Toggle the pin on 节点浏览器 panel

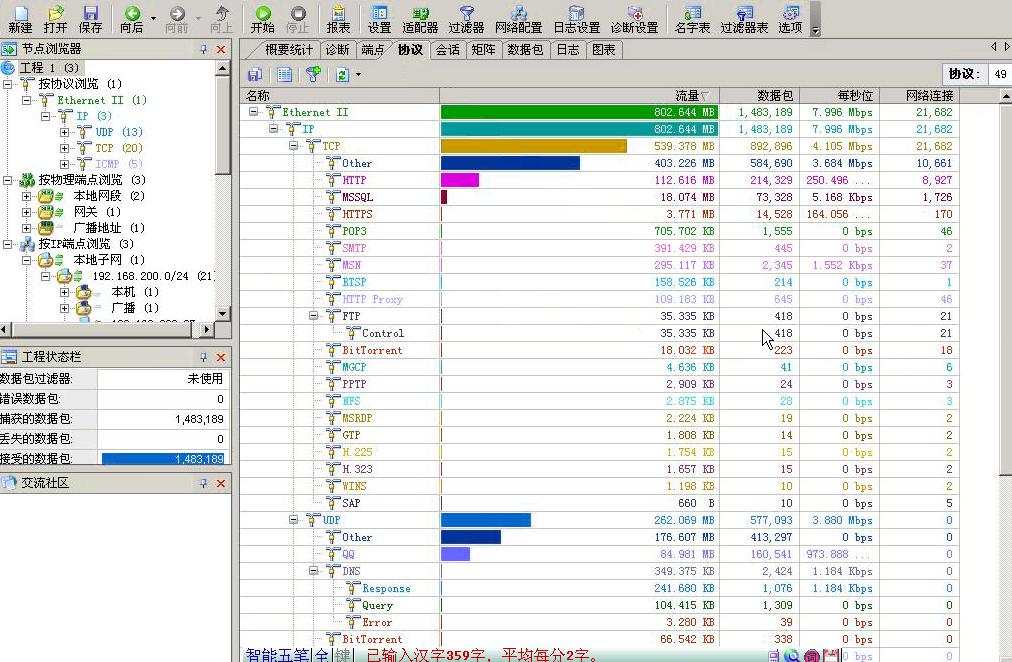(x=204, y=49)
